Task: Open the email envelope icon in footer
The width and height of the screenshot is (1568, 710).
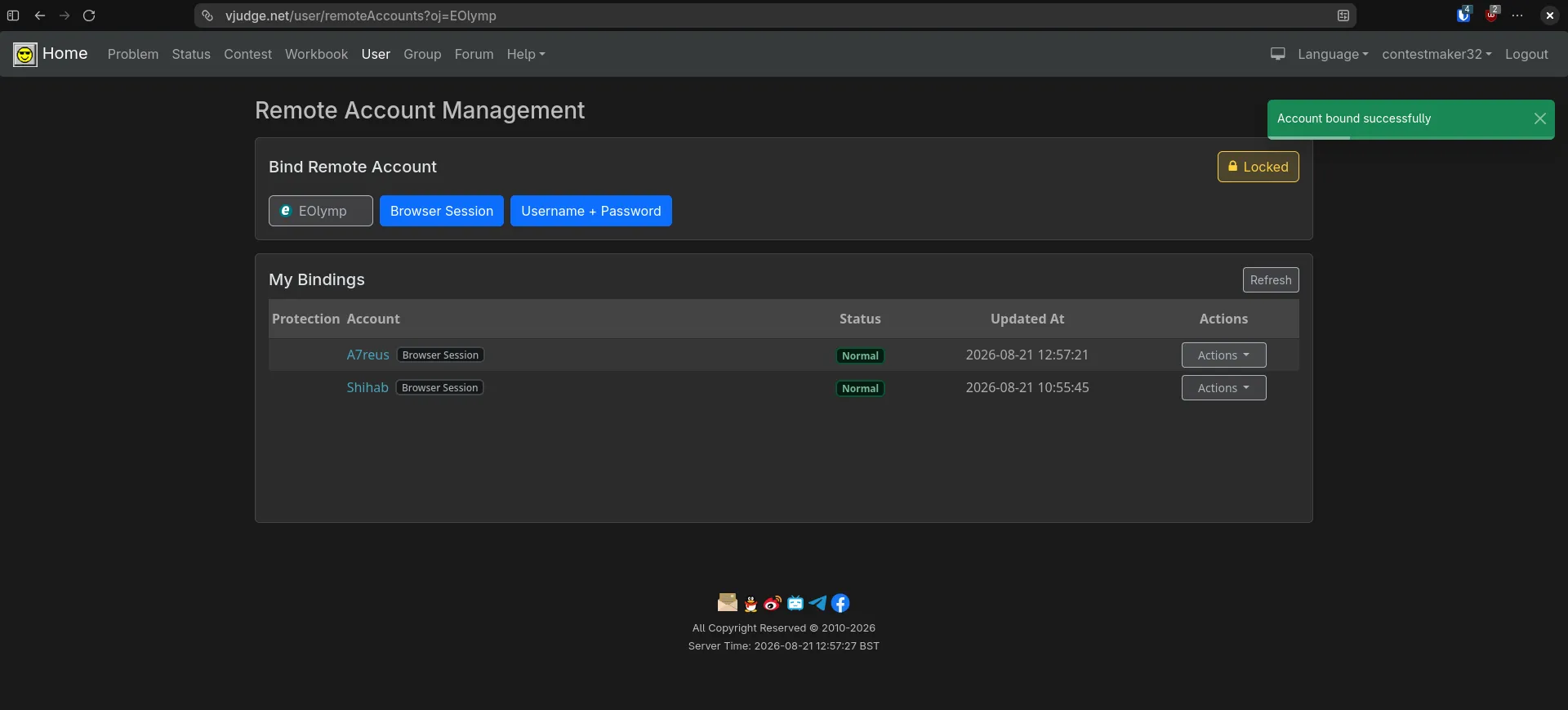Action: pyautogui.click(x=727, y=603)
